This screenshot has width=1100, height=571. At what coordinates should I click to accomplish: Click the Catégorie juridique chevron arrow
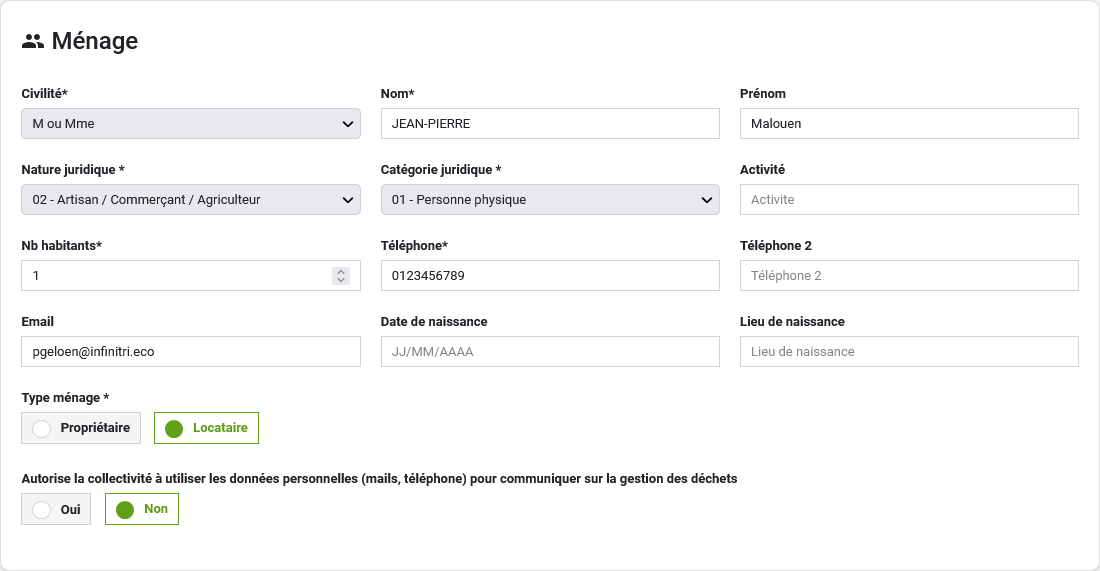tap(707, 200)
